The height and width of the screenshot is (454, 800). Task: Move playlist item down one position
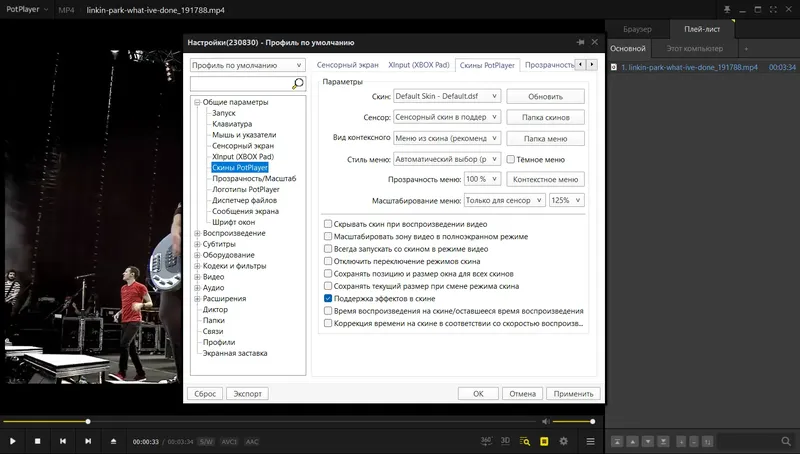[647, 442]
